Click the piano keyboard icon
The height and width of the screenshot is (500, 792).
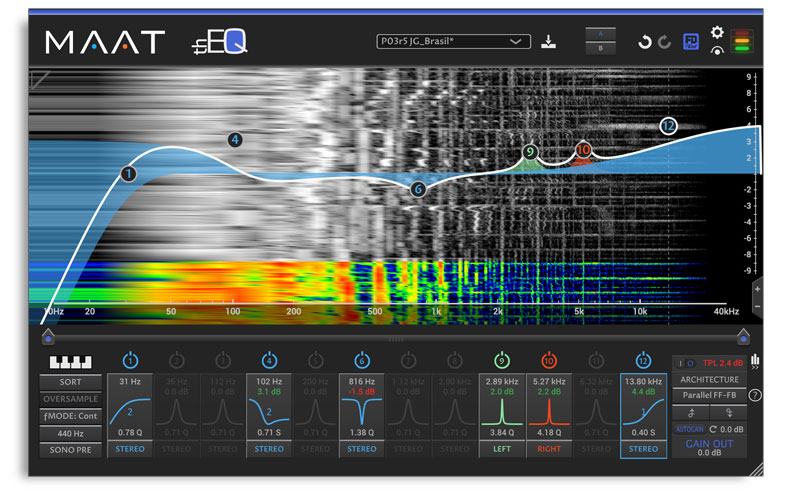click(x=69, y=362)
